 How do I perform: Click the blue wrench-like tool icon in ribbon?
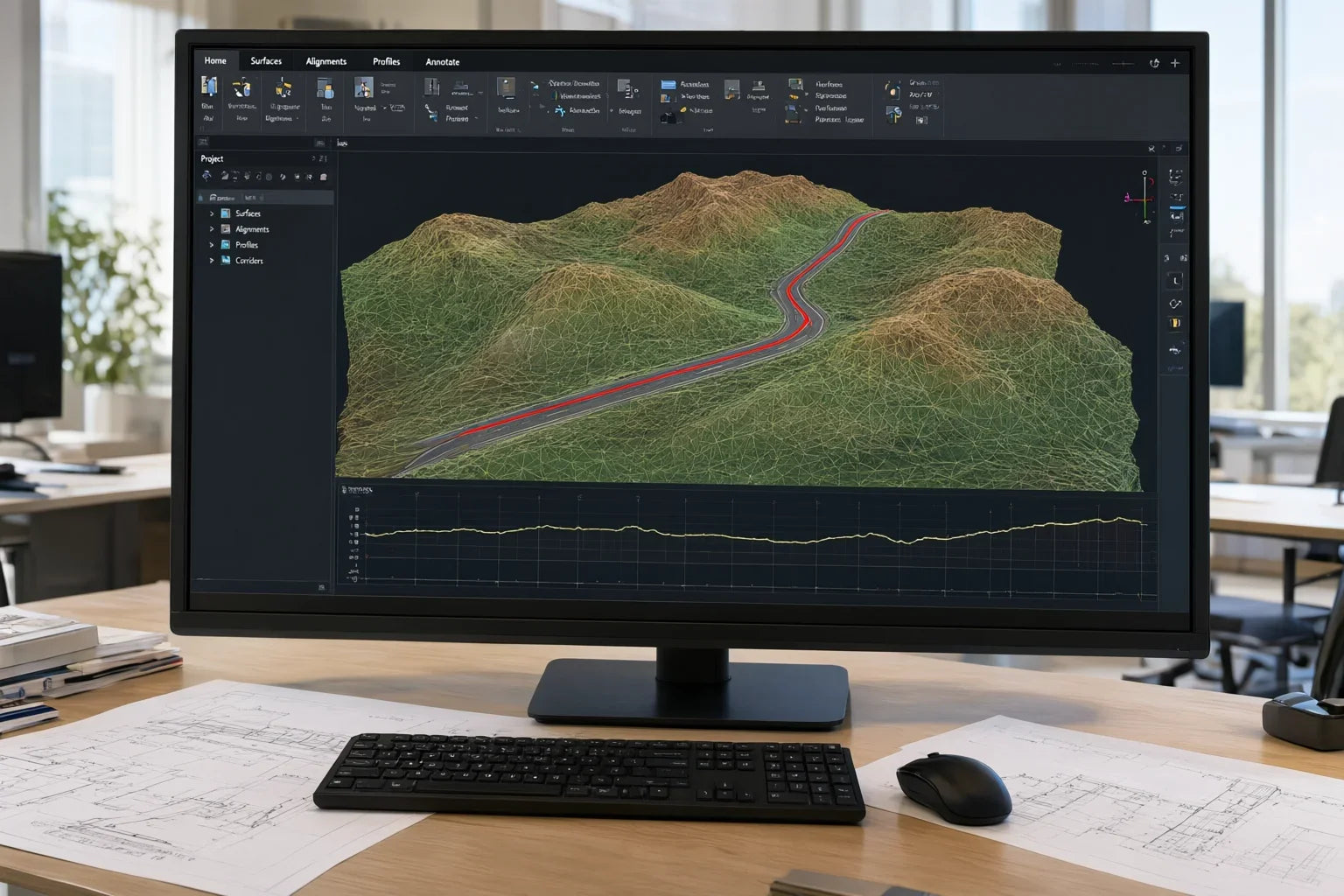tap(431, 113)
